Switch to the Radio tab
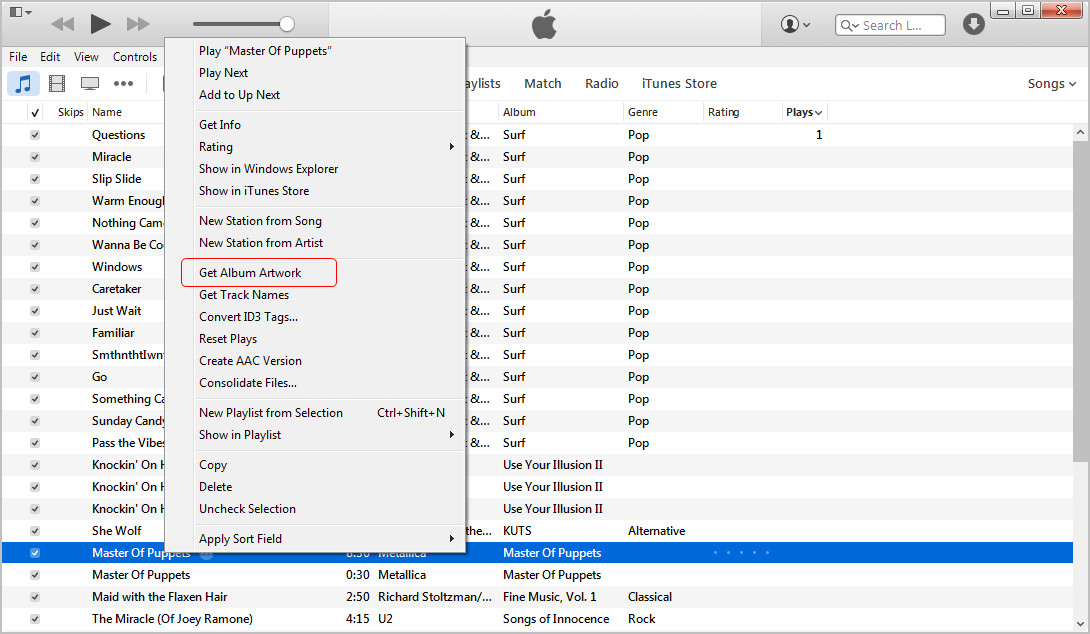1090x634 pixels. (601, 83)
